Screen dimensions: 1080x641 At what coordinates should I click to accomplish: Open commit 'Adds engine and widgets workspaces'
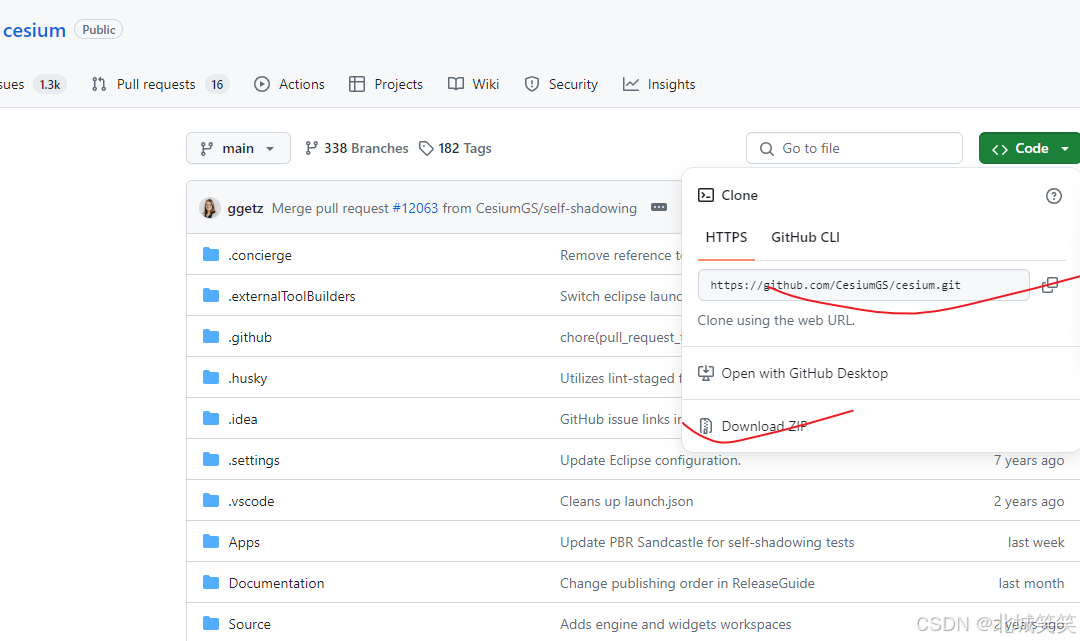[x=676, y=624]
